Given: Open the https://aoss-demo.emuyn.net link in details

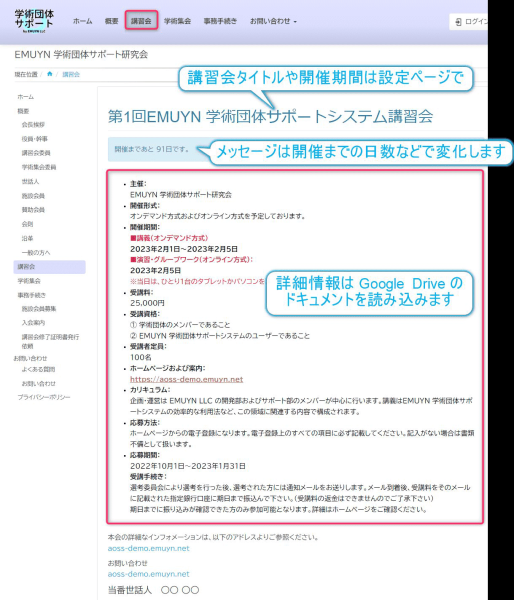Looking at the screenshot, I should point(186,379).
